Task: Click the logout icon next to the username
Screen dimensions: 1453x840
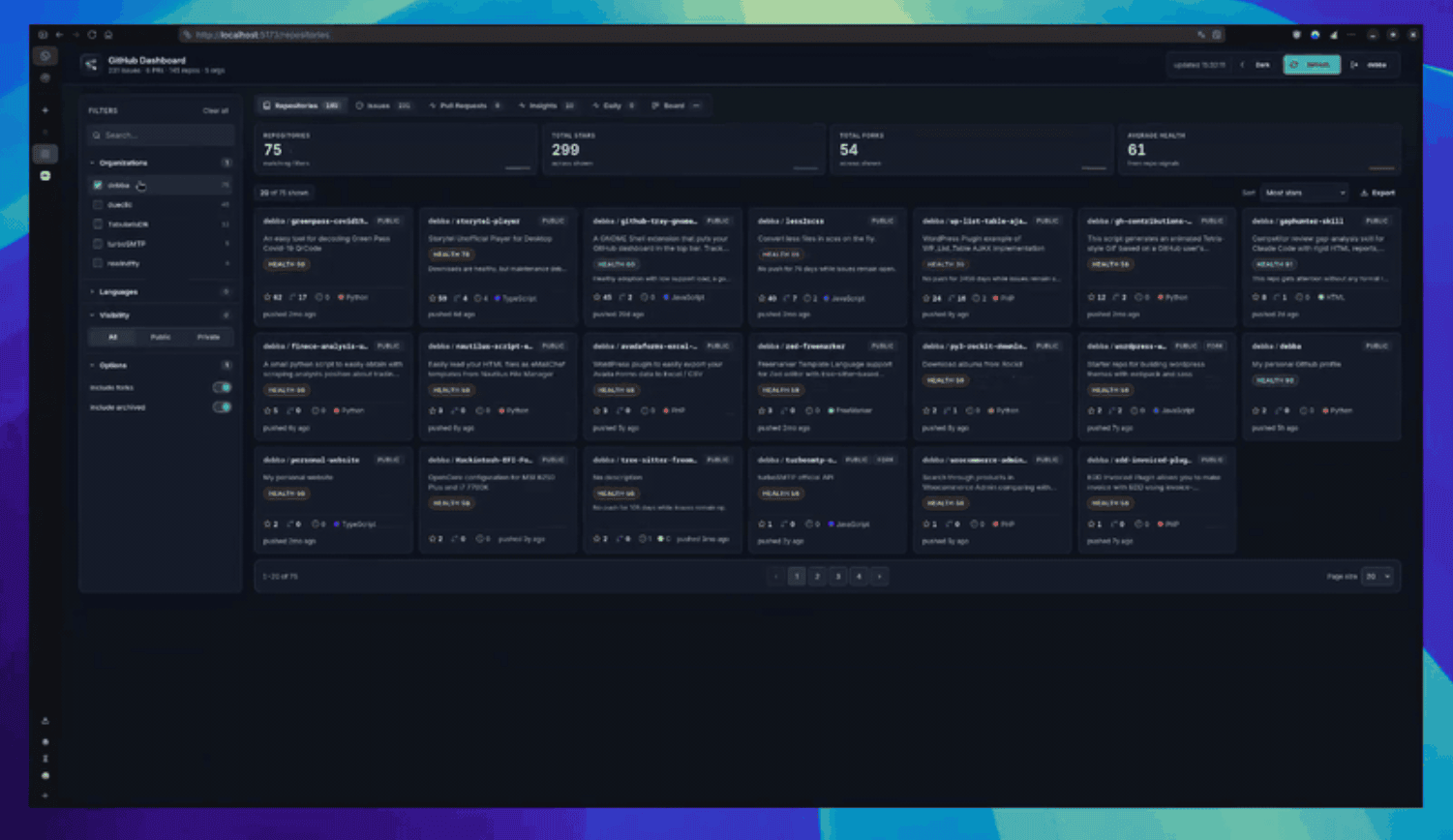Action: (1354, 65)
